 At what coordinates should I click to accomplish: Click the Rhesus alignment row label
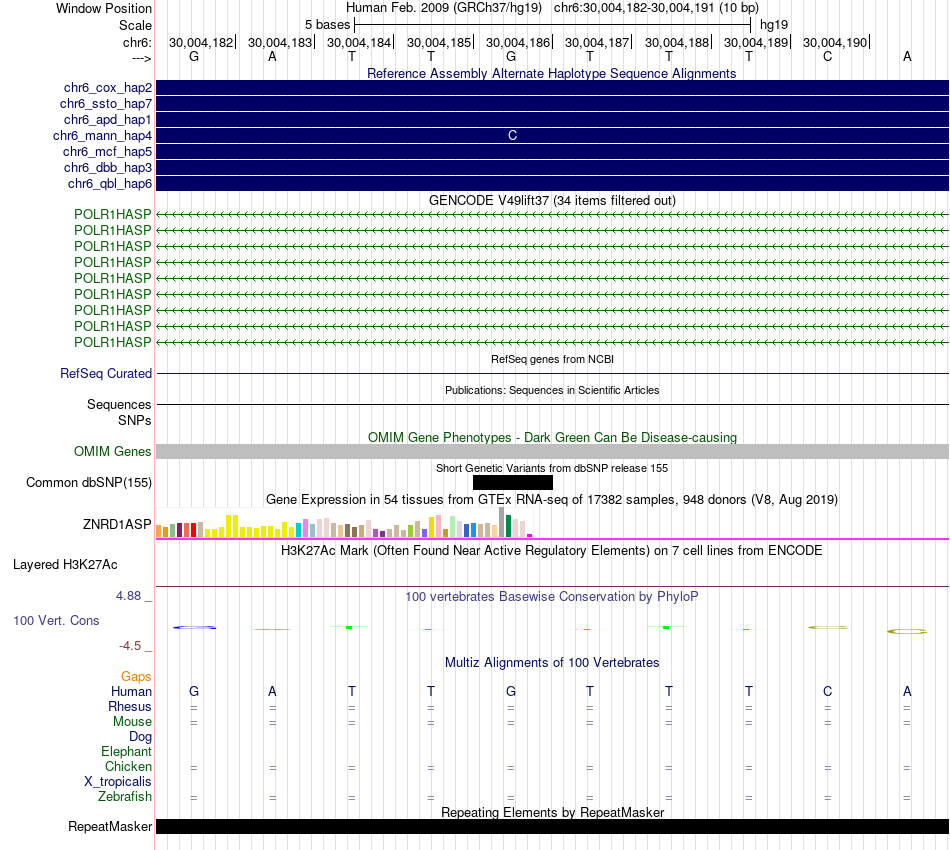click(130, 706)
